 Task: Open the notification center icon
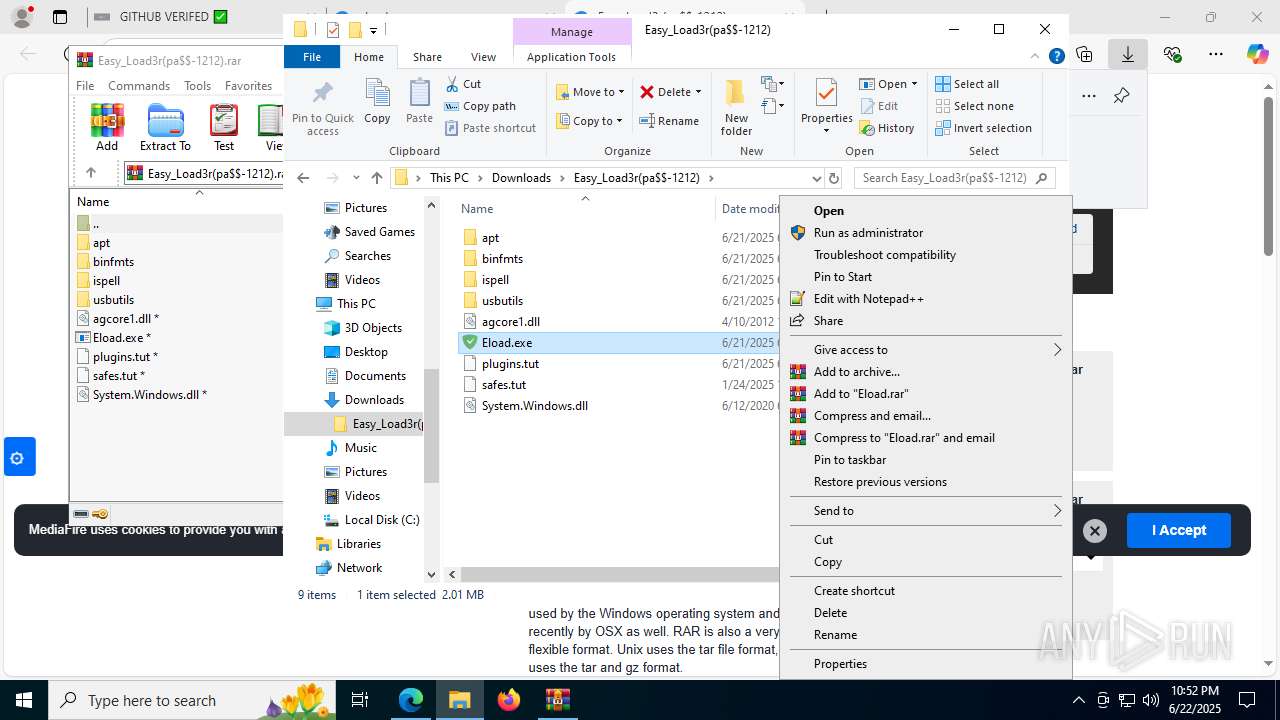1247,700
